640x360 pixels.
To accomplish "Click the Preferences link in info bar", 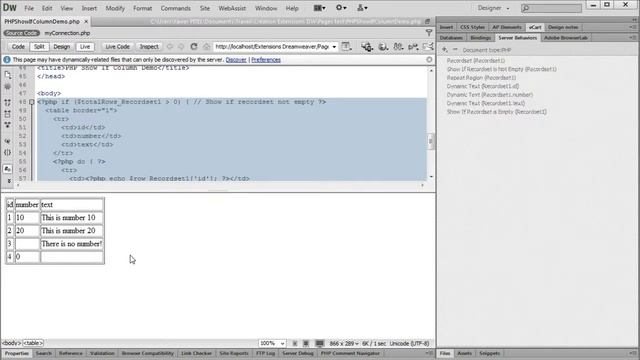I will [266, 60].
